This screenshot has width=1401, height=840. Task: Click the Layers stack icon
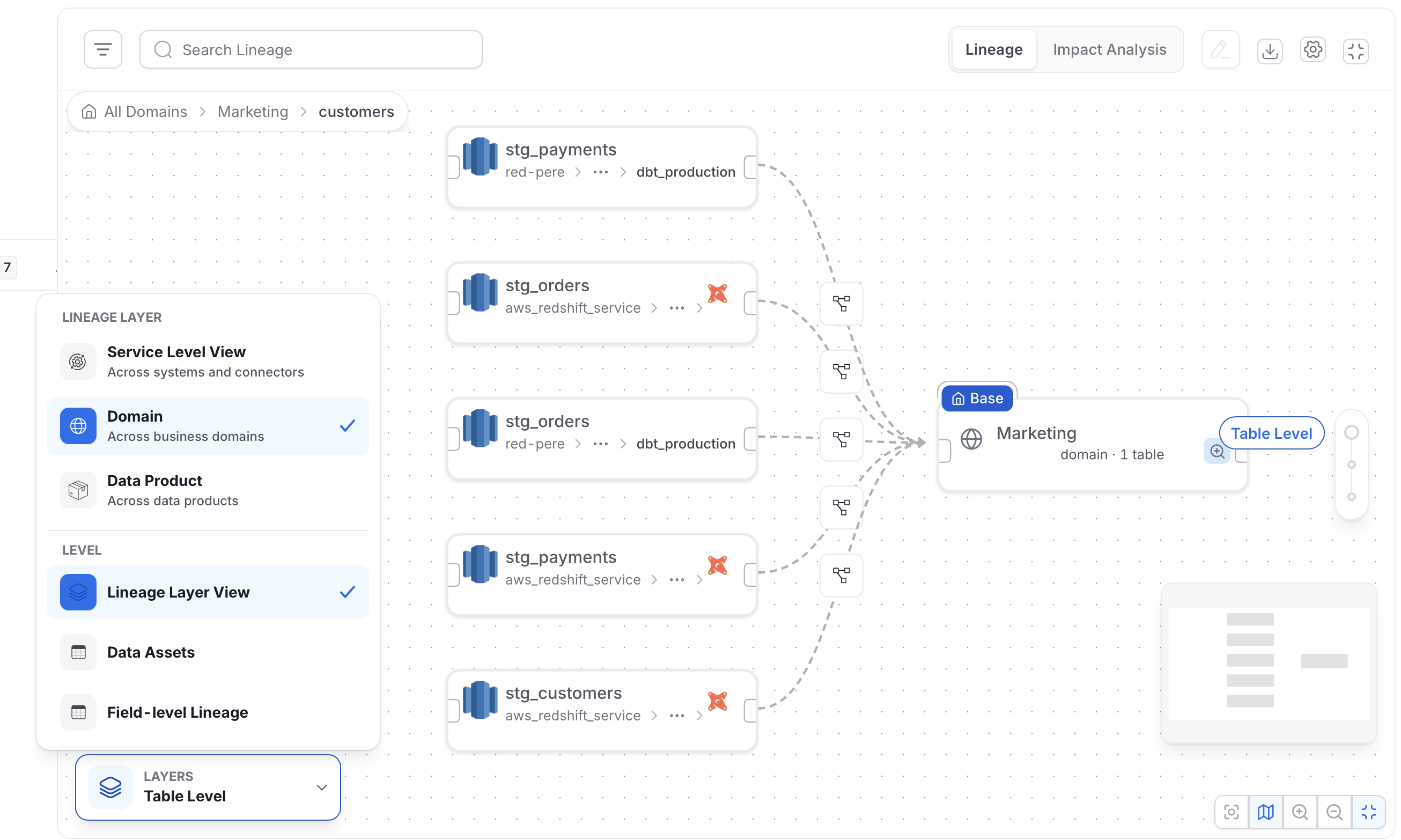point(110,787)
